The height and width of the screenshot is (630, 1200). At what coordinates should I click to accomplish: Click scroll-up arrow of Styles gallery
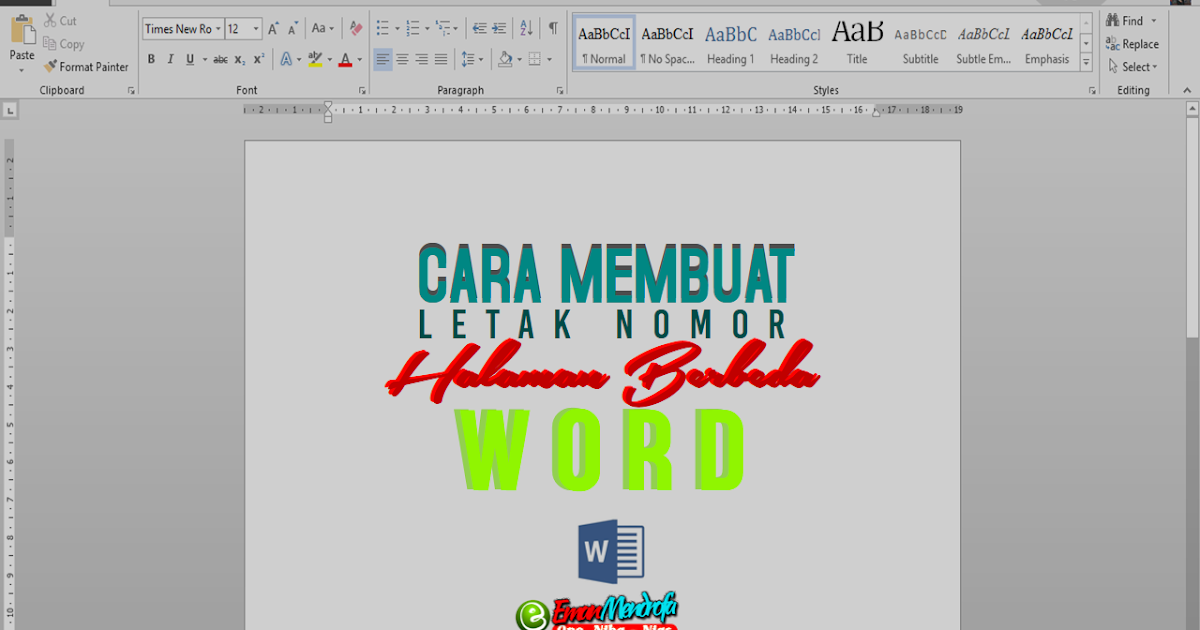pyautogui.click(x=1087, y=23)
